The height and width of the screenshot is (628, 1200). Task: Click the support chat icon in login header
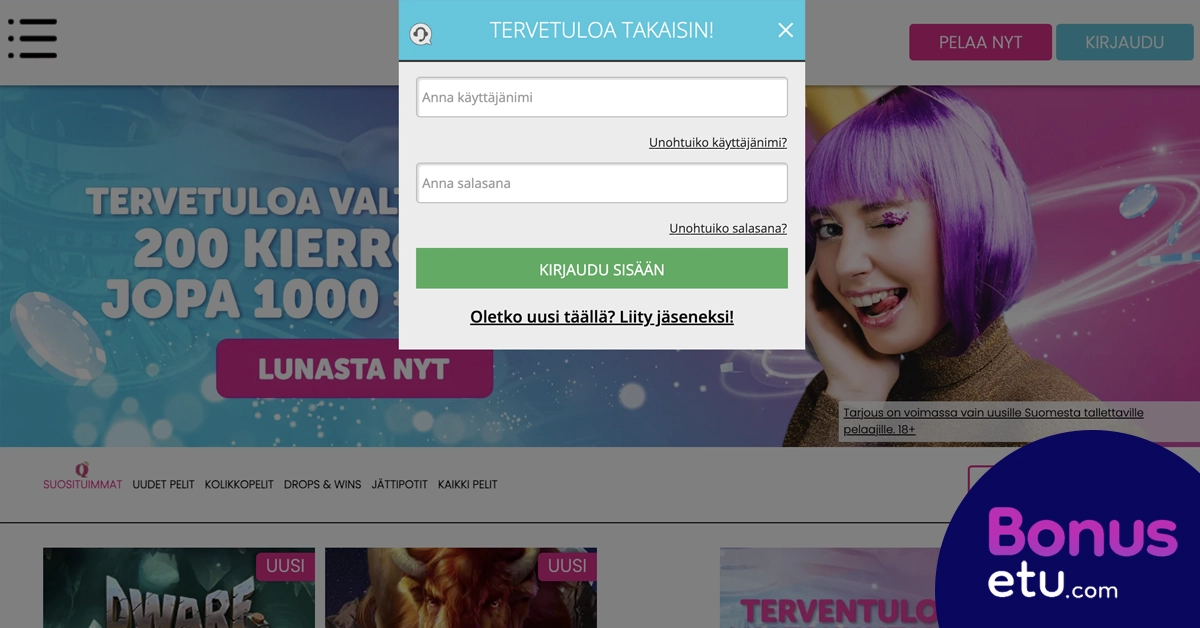coord(421,34)
